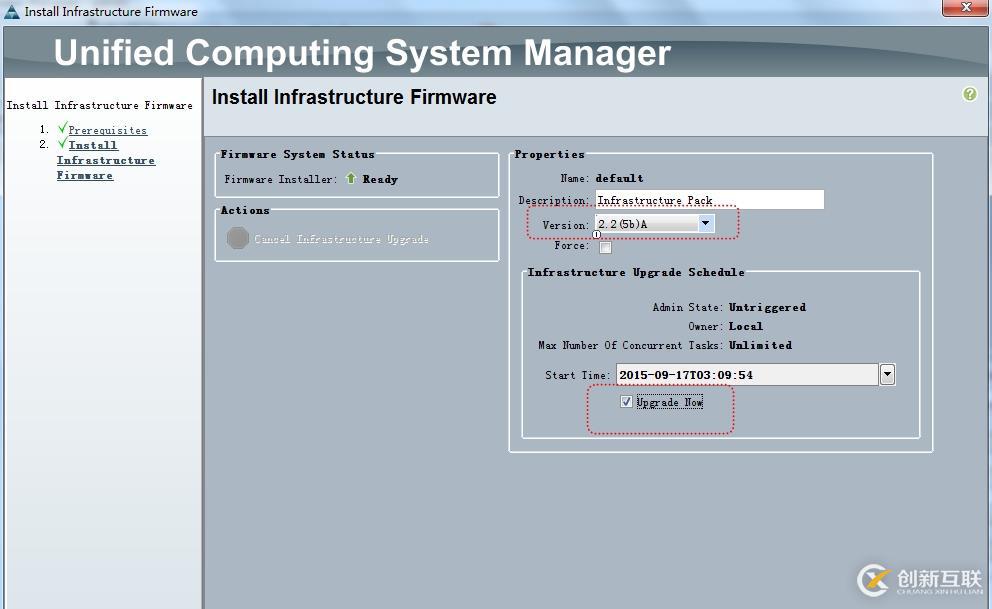
Task: Open the Start Time dropdown arrow
Action: coord(887,374)
